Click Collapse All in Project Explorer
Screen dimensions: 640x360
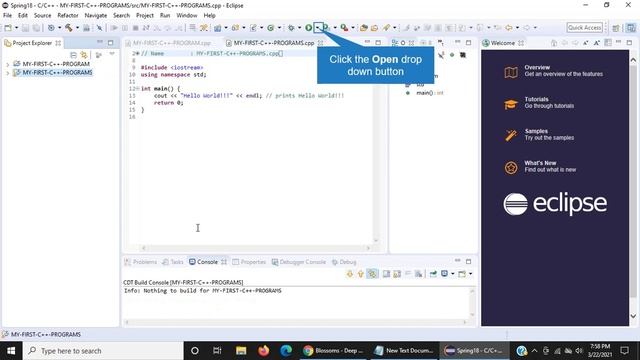[73, 55]
